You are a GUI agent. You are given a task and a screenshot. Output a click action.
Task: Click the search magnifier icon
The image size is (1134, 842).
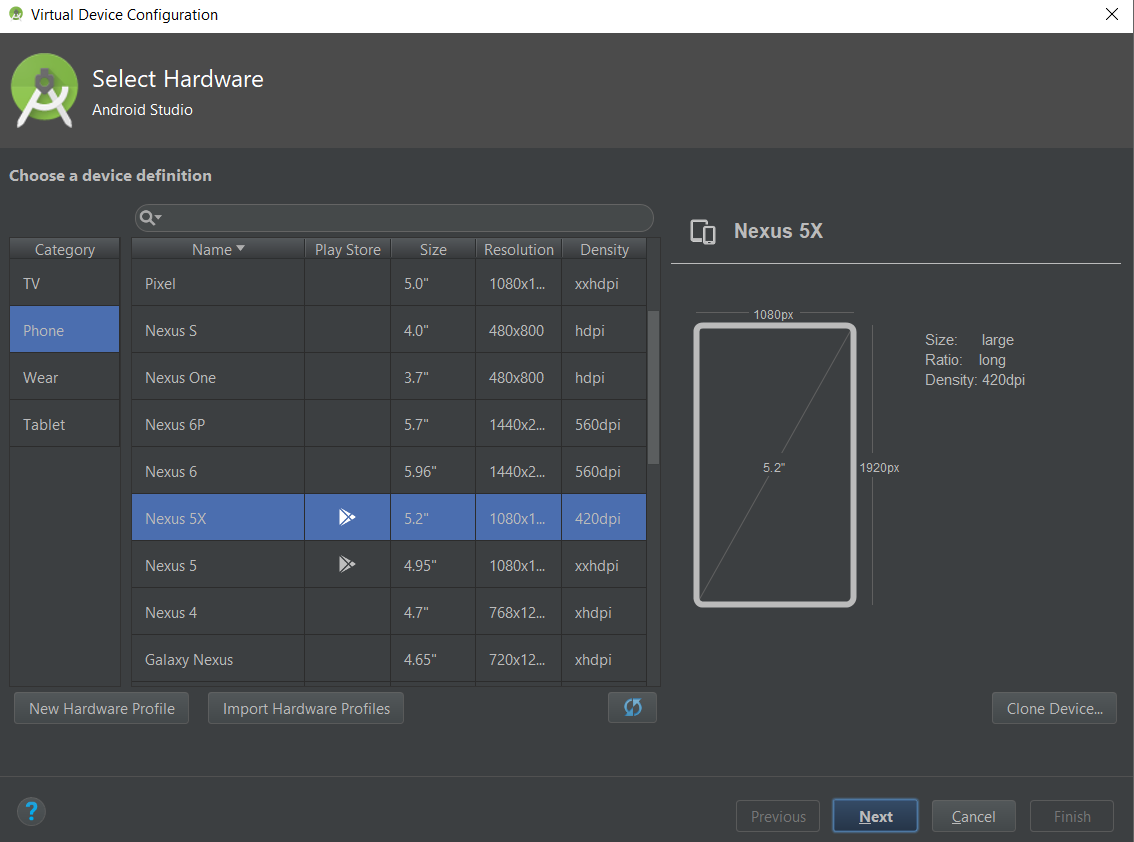click(x=148, y=217)
